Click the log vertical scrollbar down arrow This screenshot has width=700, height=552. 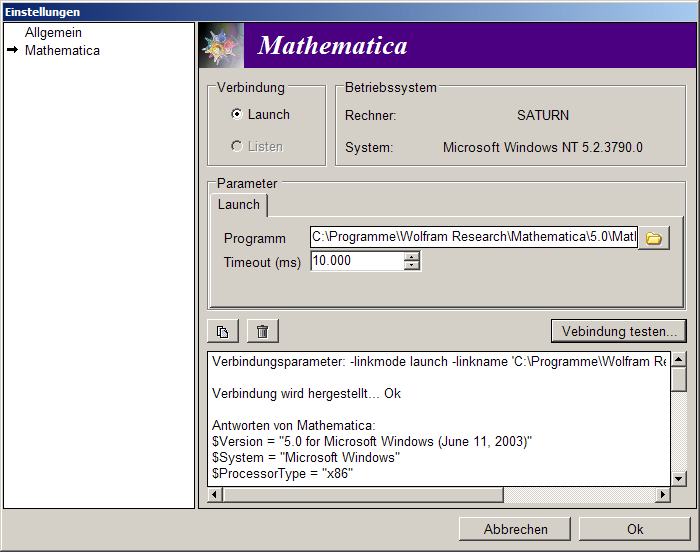[x=679, y=479]
